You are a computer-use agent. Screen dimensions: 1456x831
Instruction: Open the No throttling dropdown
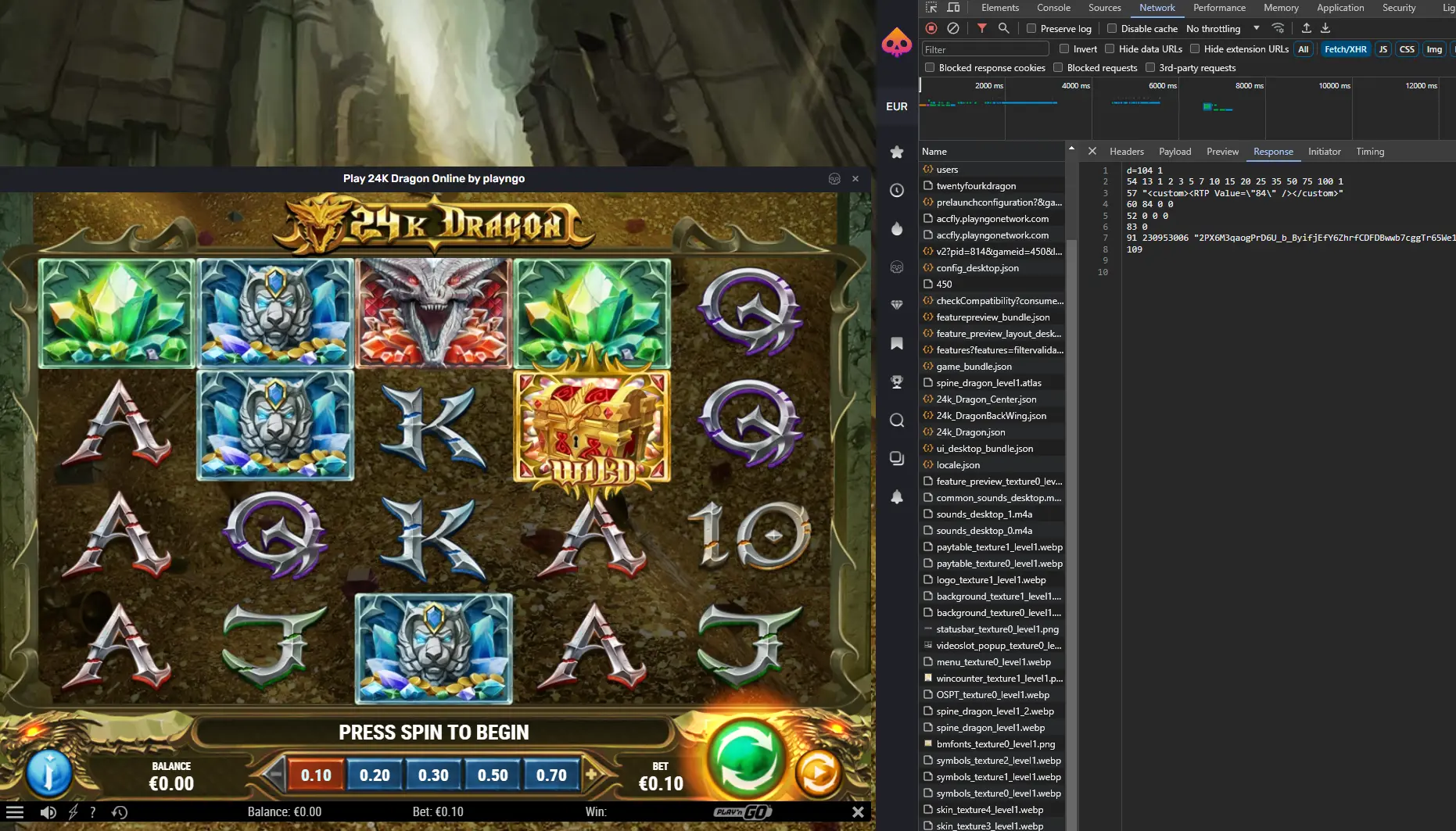1223,28
